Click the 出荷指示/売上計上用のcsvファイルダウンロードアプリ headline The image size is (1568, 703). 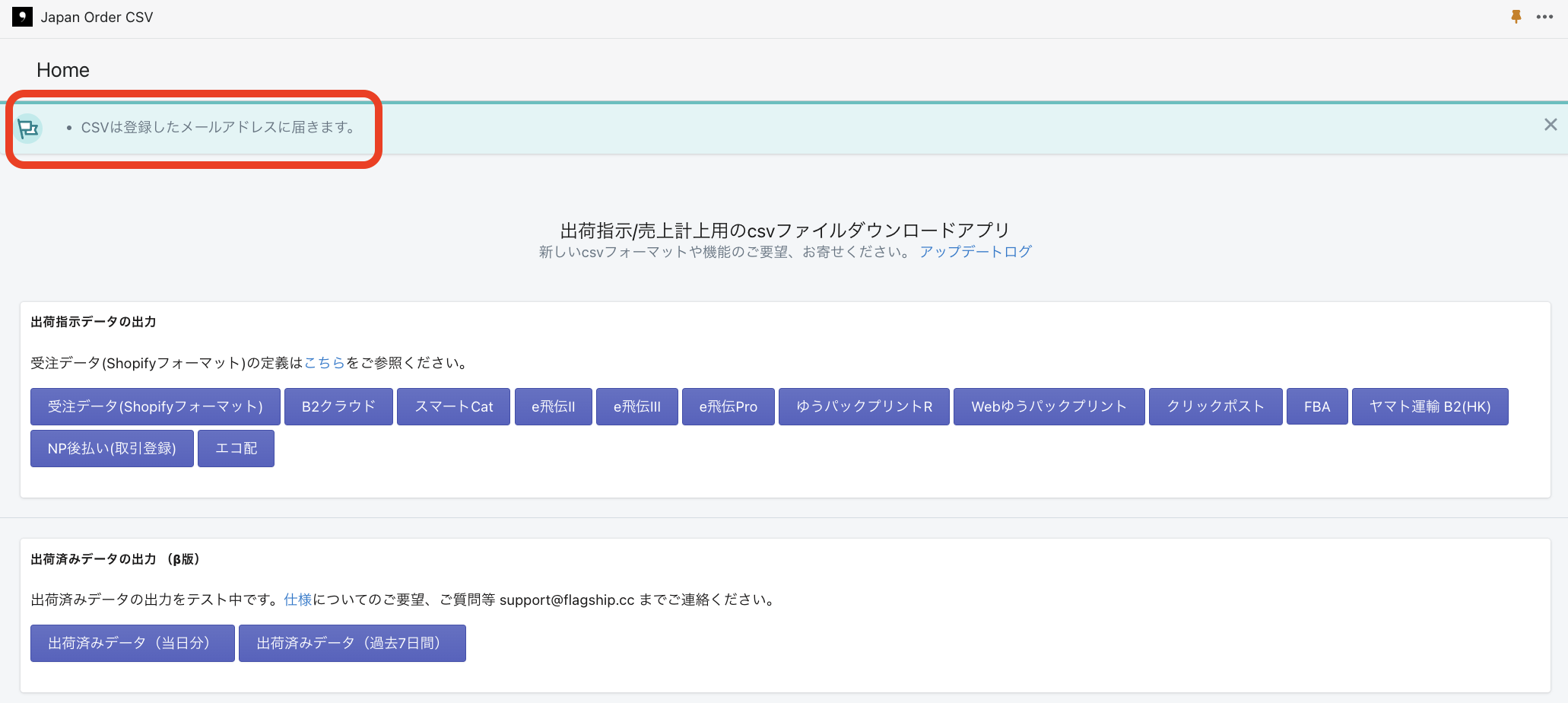click(785, 231)
